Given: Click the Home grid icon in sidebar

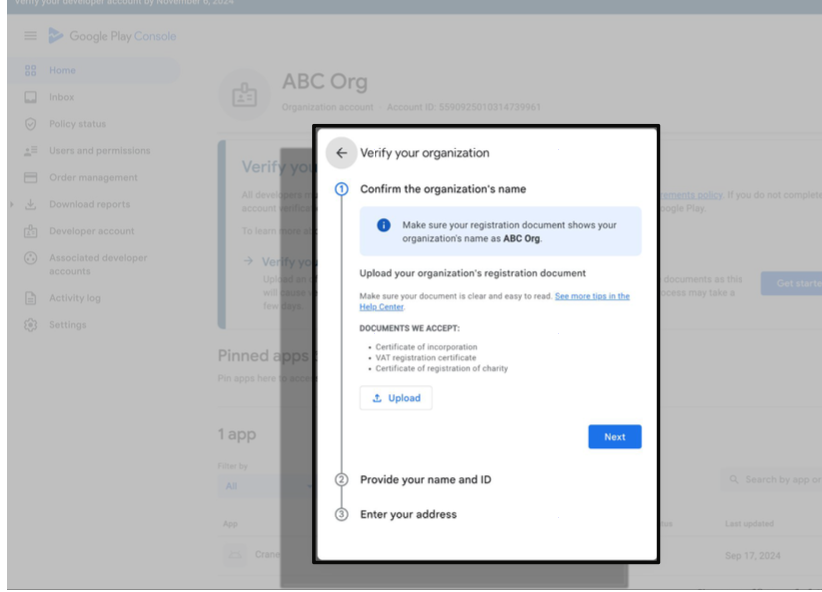Looking at the screenshot, I should tap(30, 70).
